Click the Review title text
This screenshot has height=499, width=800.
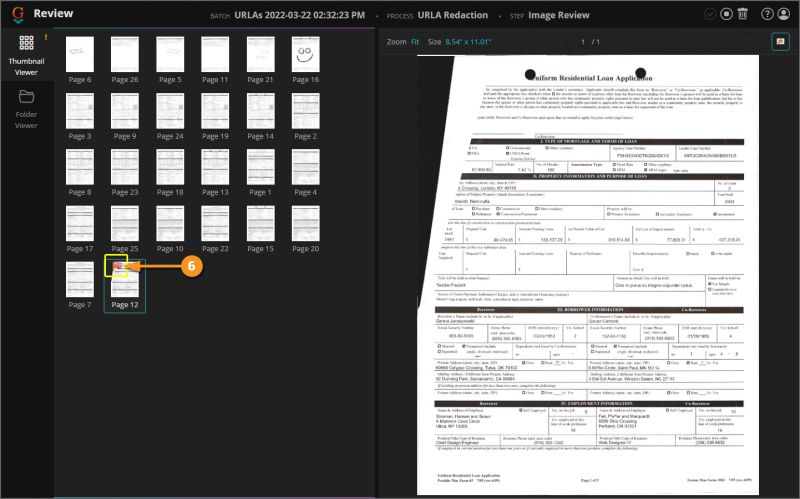click(53, 13)
